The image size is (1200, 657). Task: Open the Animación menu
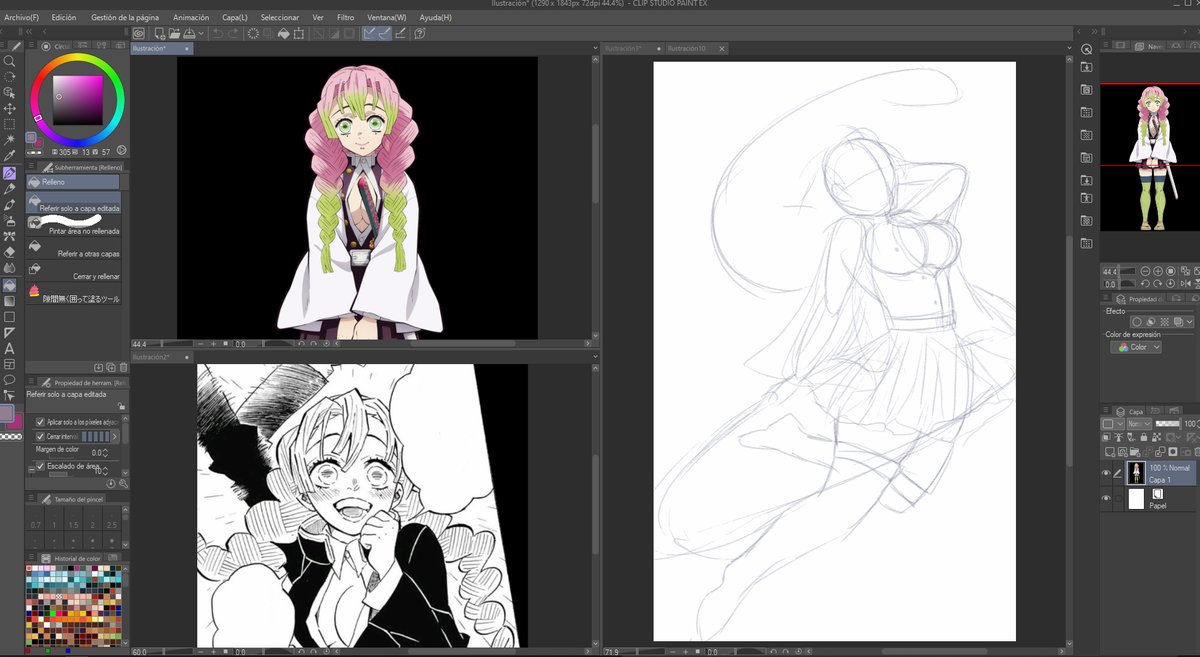(191, 17)
